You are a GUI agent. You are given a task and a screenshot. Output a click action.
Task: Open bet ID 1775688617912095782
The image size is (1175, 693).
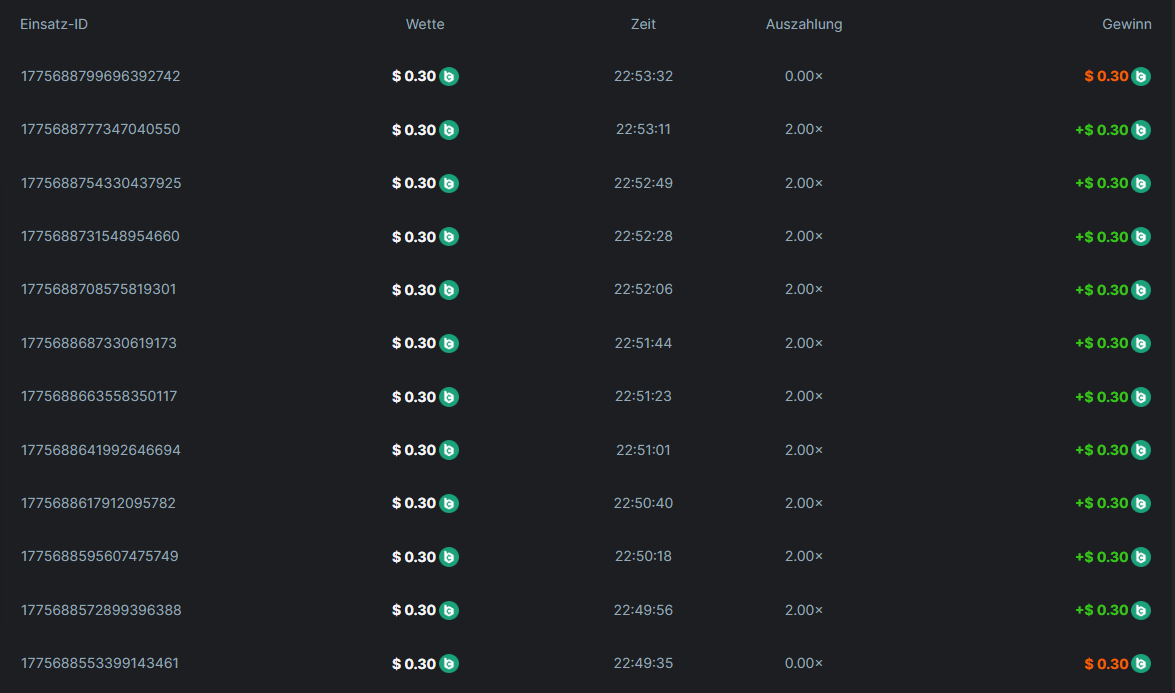click(x=98, y=503)
